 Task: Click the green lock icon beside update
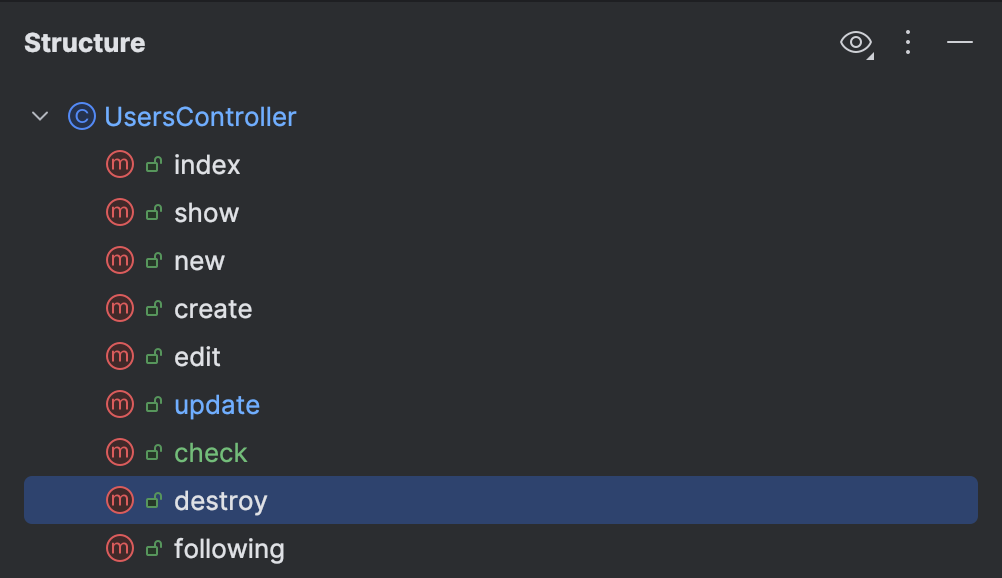point(154,404)
